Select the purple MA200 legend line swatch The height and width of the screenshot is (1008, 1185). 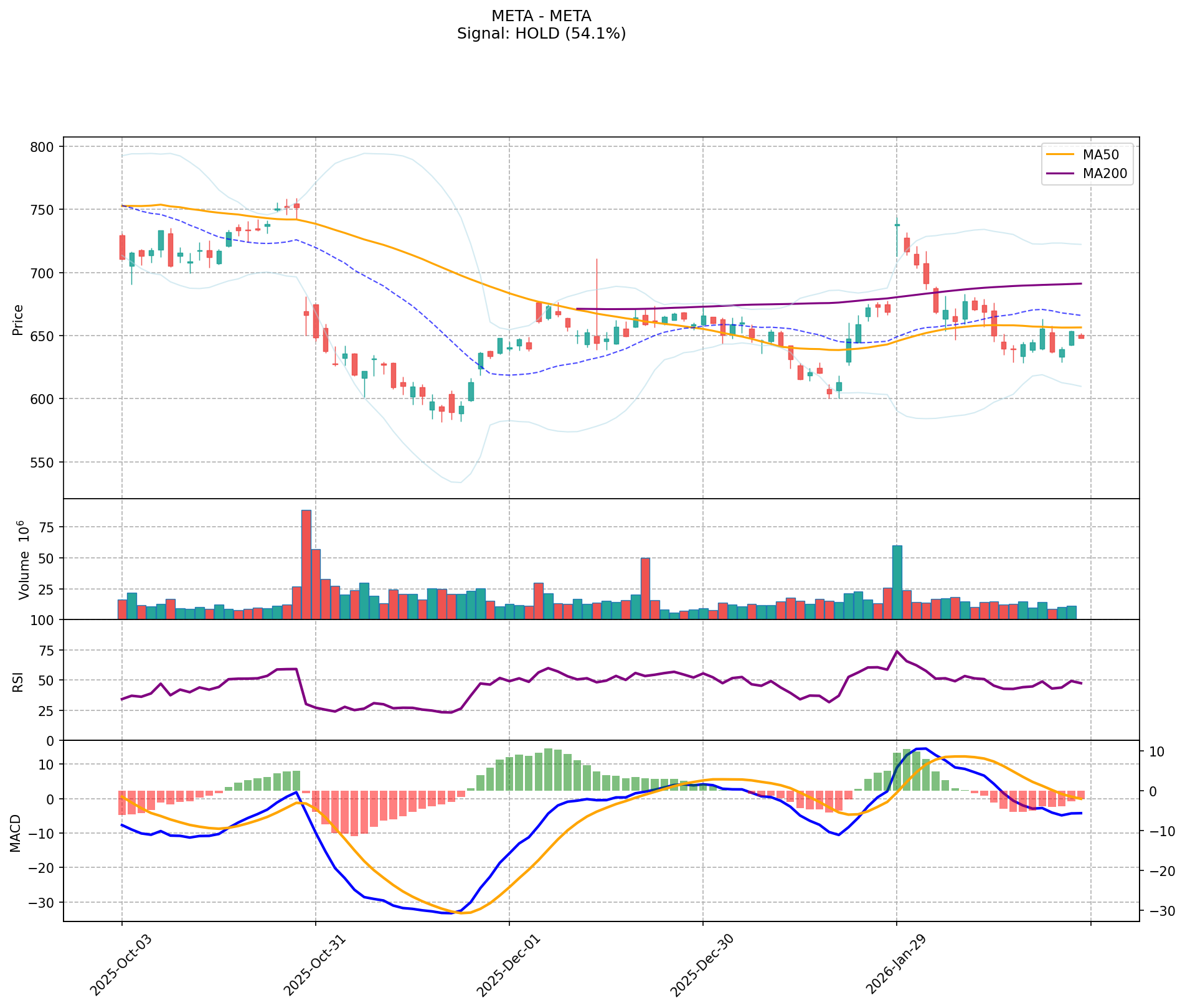click(1060, 174)
